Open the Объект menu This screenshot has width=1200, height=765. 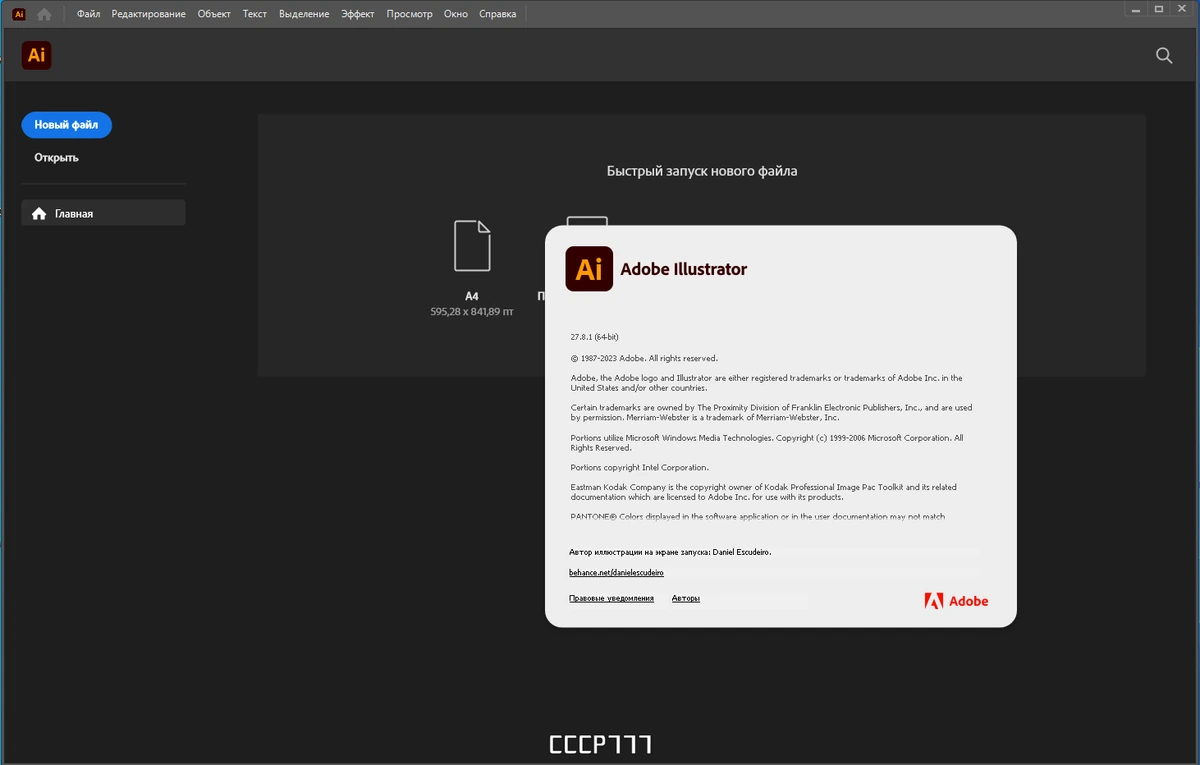(x=214, y=14)
